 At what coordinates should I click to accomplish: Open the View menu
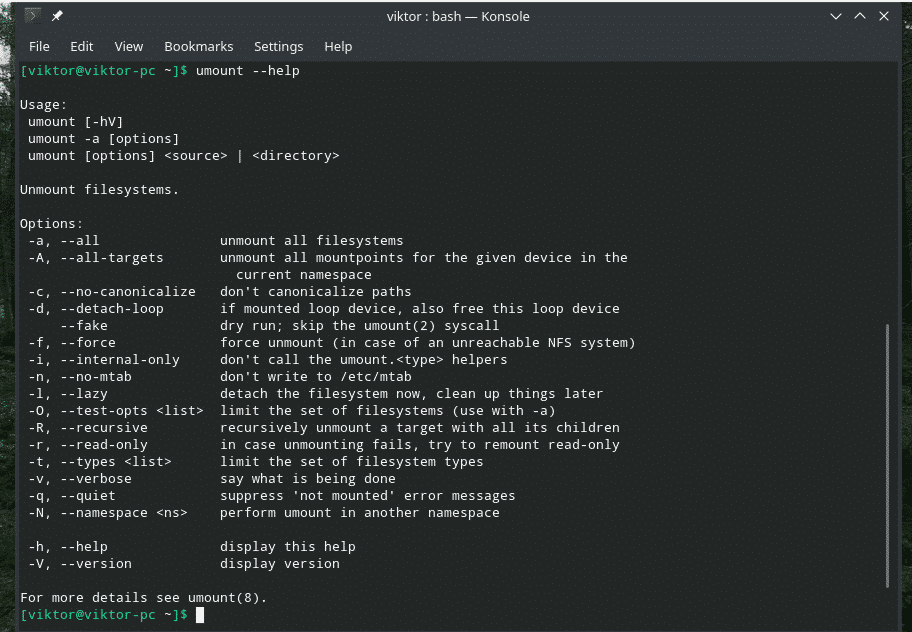point(129,46)
